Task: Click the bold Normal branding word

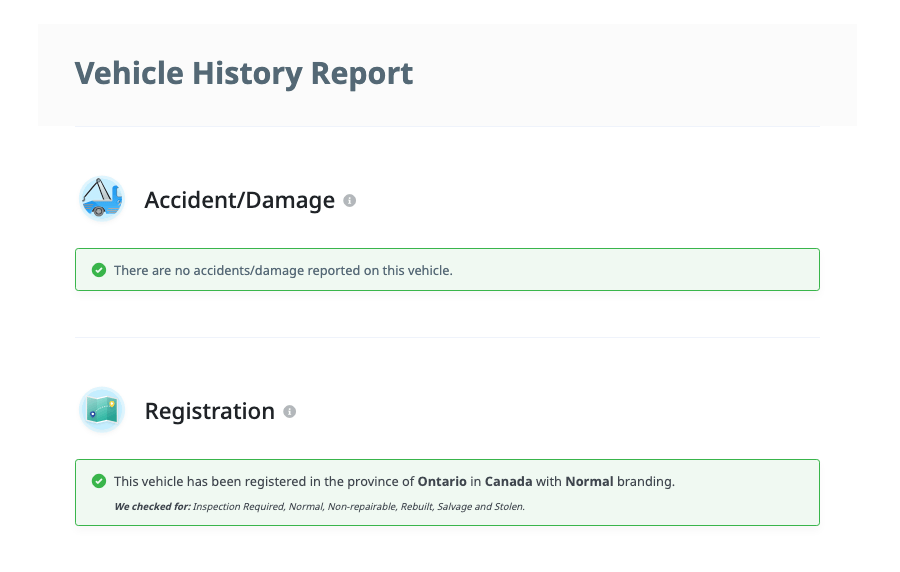Action: (589, 481)
